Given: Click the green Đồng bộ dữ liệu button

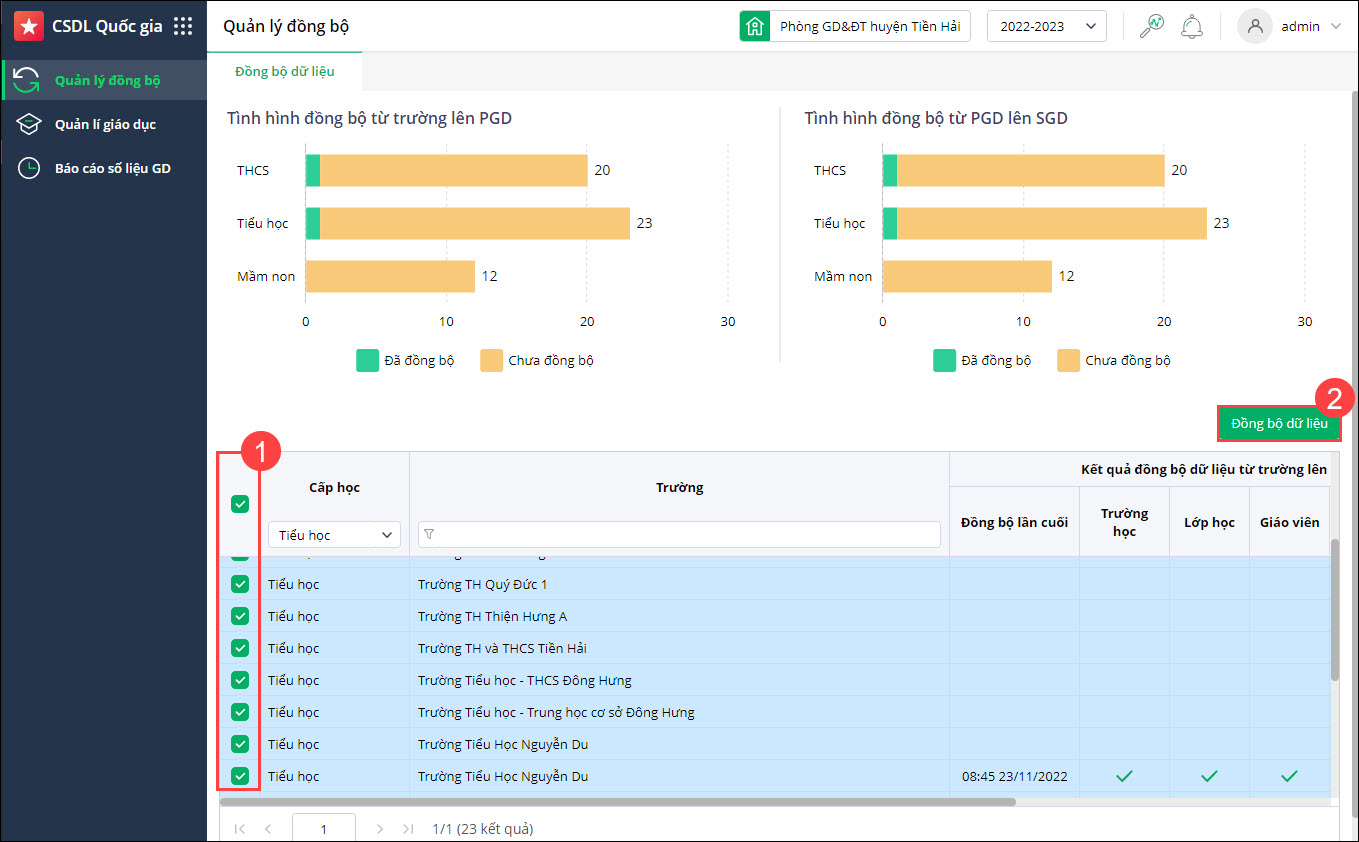Looking at the screenshot, I should (1279, 423).
